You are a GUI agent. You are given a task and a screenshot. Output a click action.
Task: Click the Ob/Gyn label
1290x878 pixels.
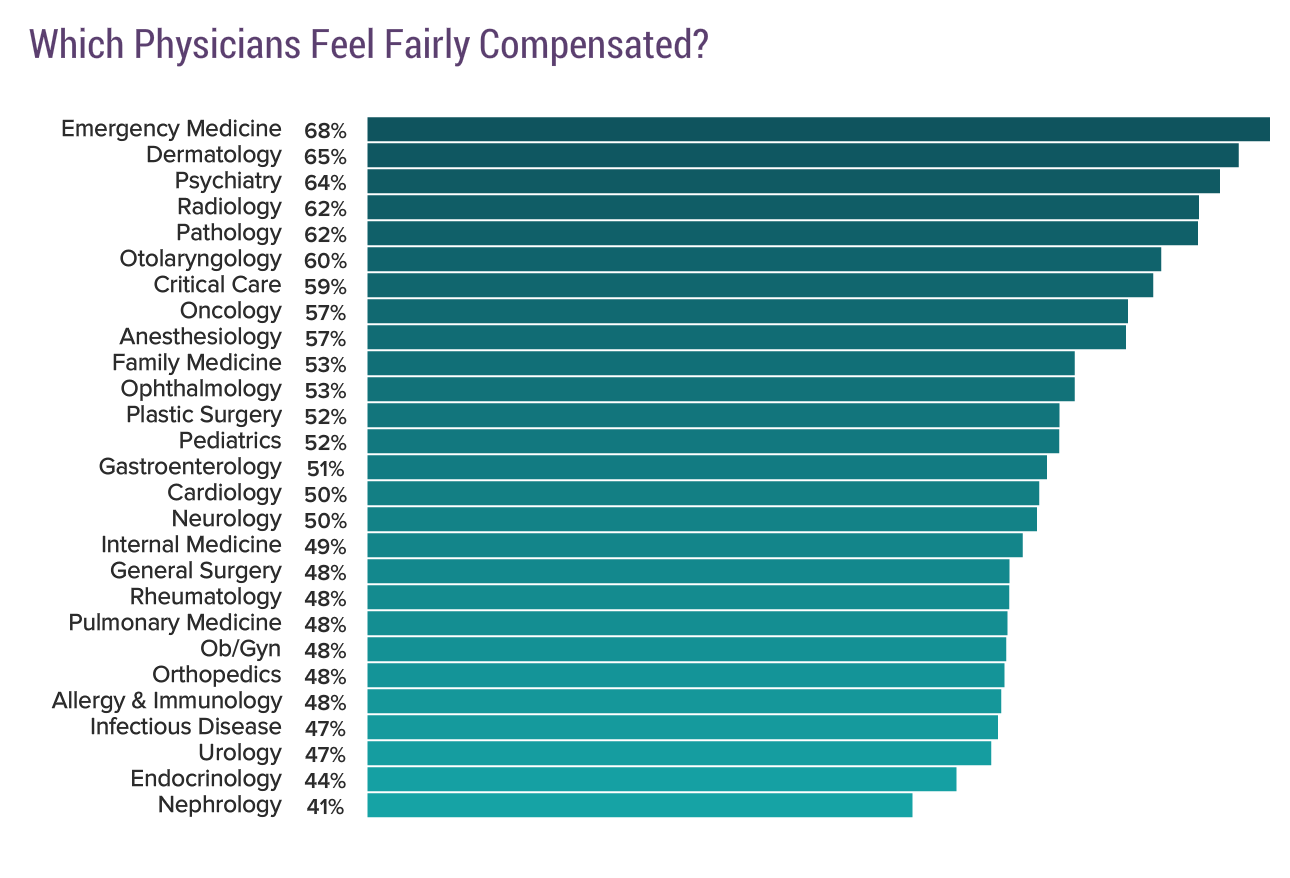tap(241, 649)
